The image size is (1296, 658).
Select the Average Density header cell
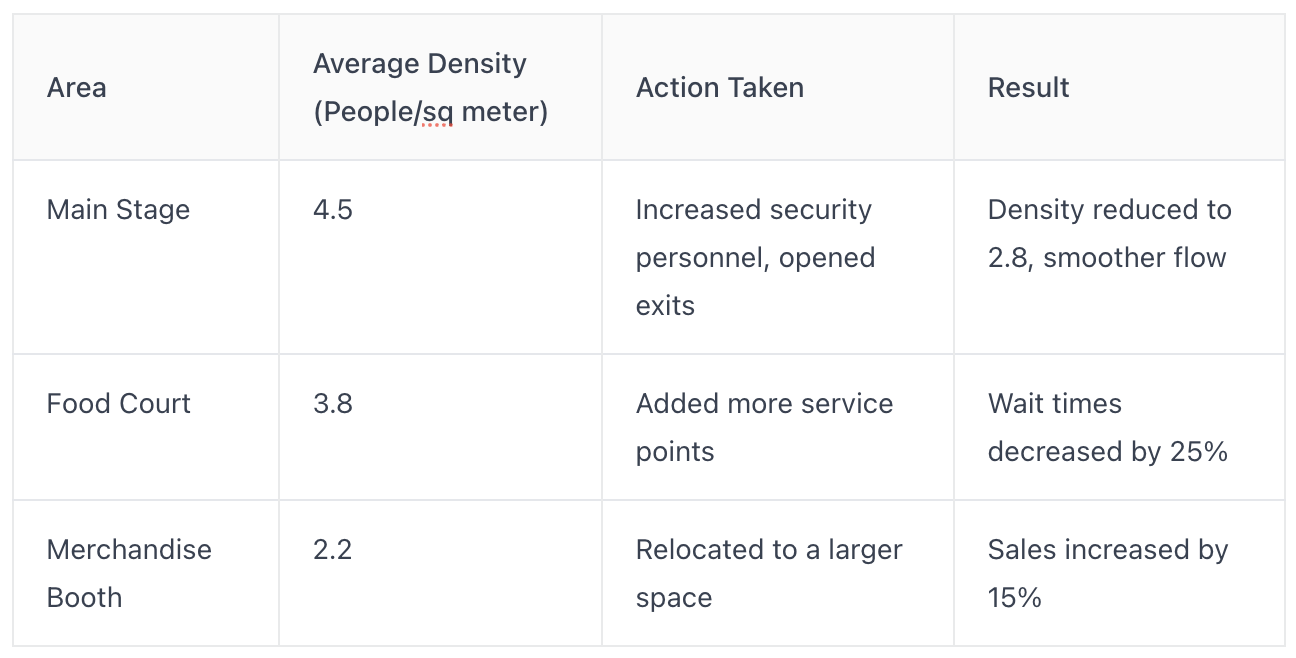[440, 87]
